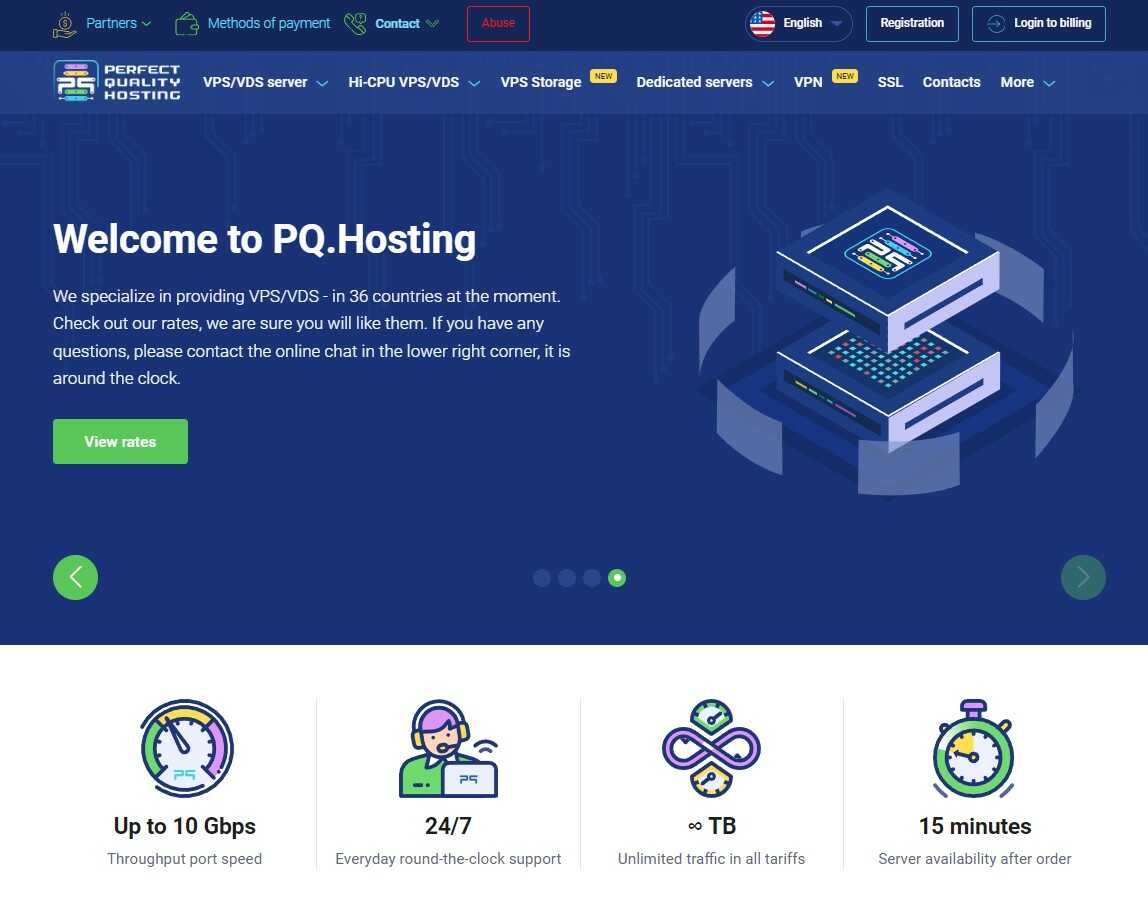
Task: Select the fourth active carousel dot
Action: [617, 578]
